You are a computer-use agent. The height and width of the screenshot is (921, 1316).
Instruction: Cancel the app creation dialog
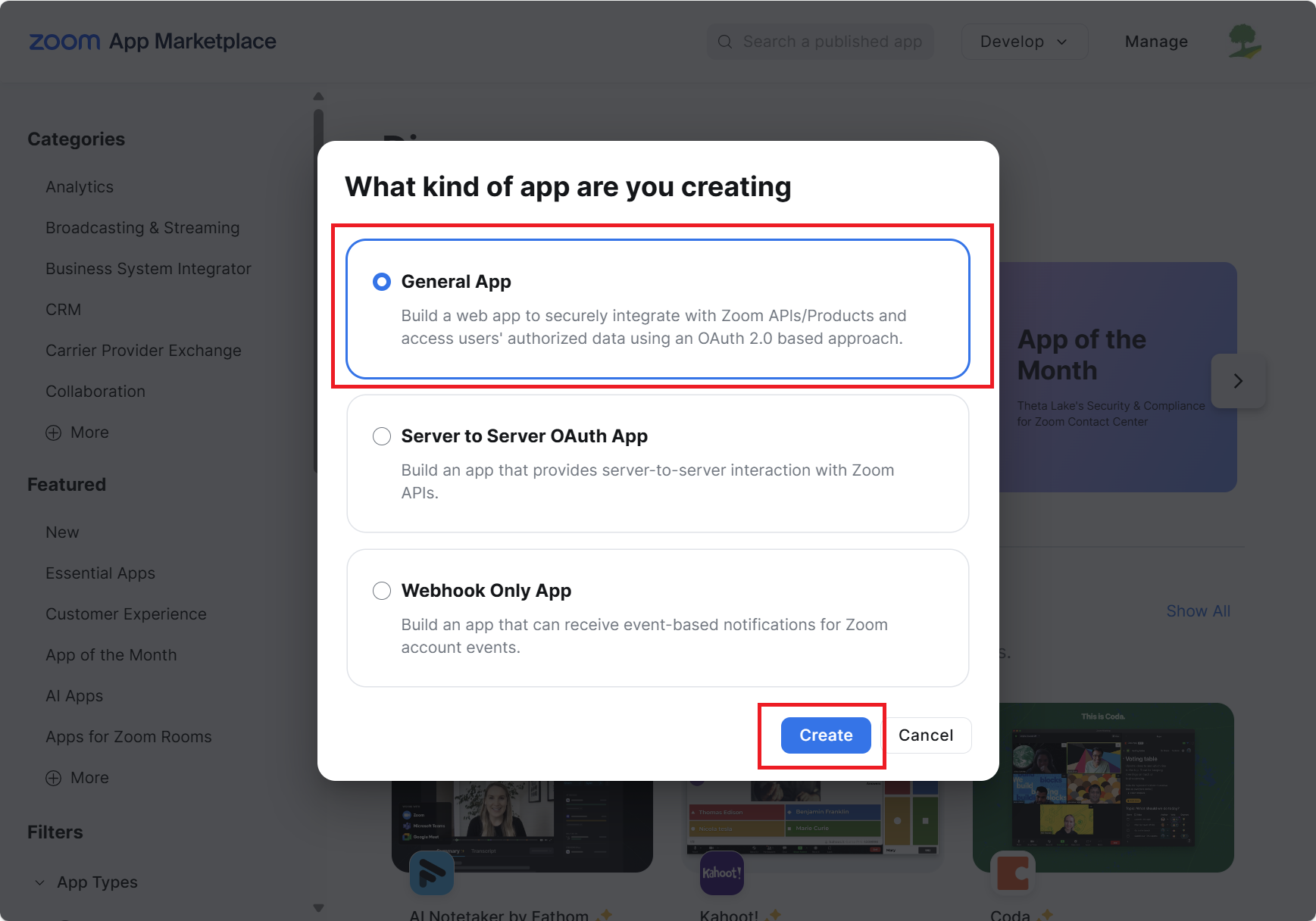click(926, 735)
